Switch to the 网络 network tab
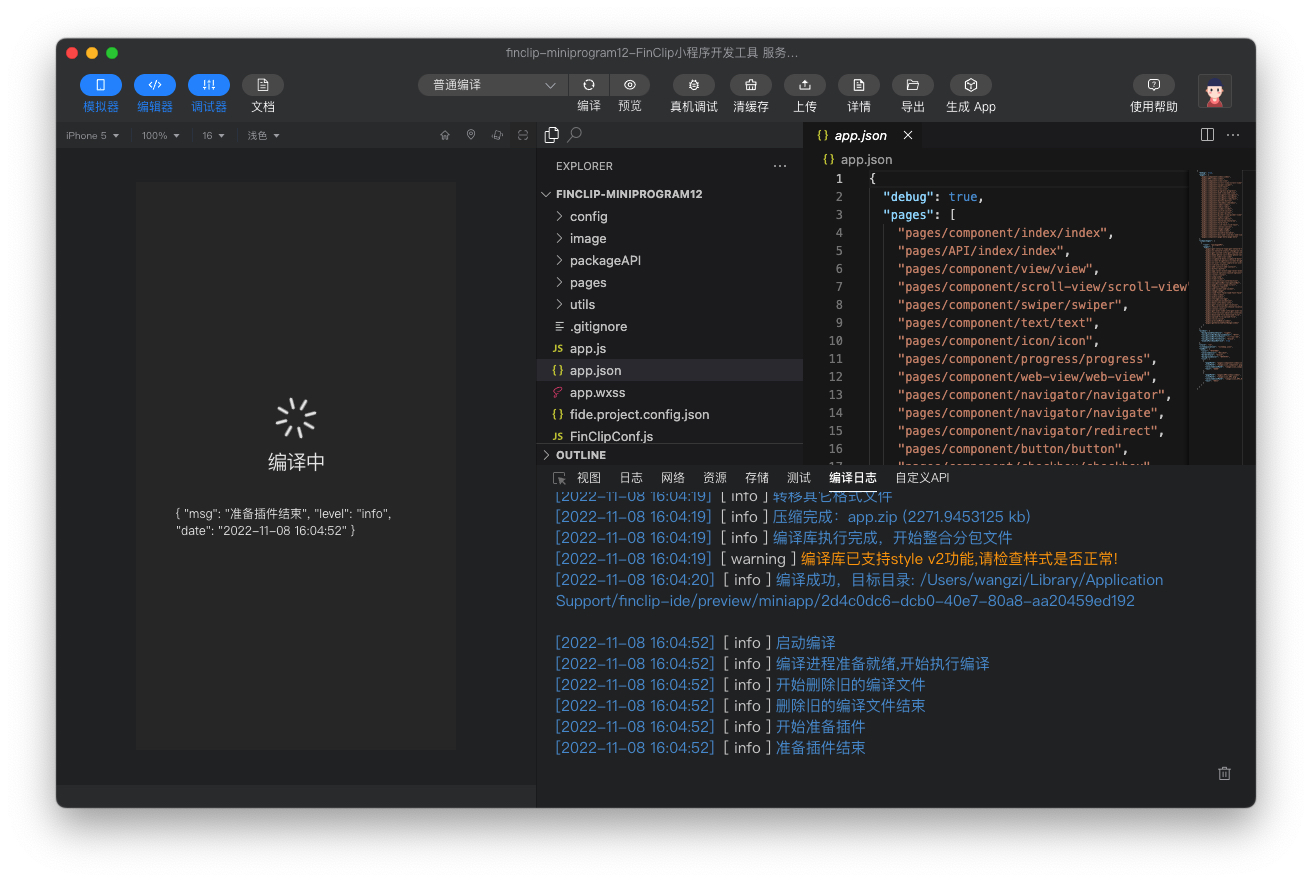1312x882 pixels. [673, 478]
